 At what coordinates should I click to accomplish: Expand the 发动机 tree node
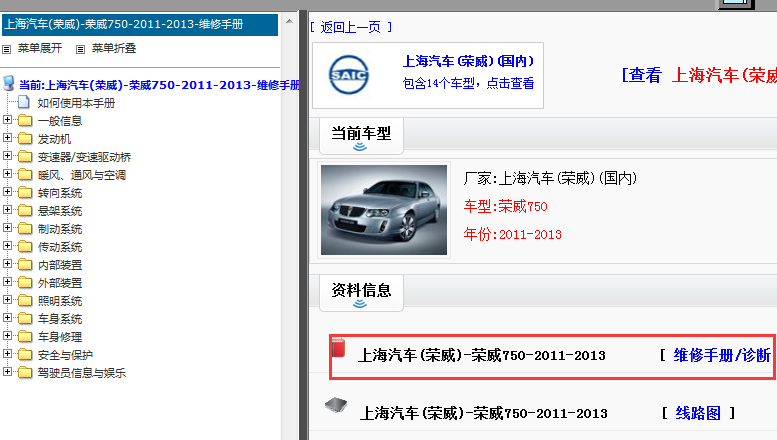click(7, 137)
